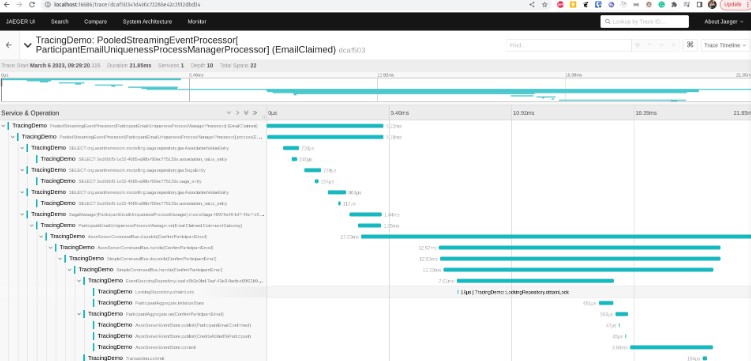The width and height of the screenshot is (751, 361).
Task: Click the 7.01ms EventSourcingRepository timeline bar
Action: coord(535,281)
